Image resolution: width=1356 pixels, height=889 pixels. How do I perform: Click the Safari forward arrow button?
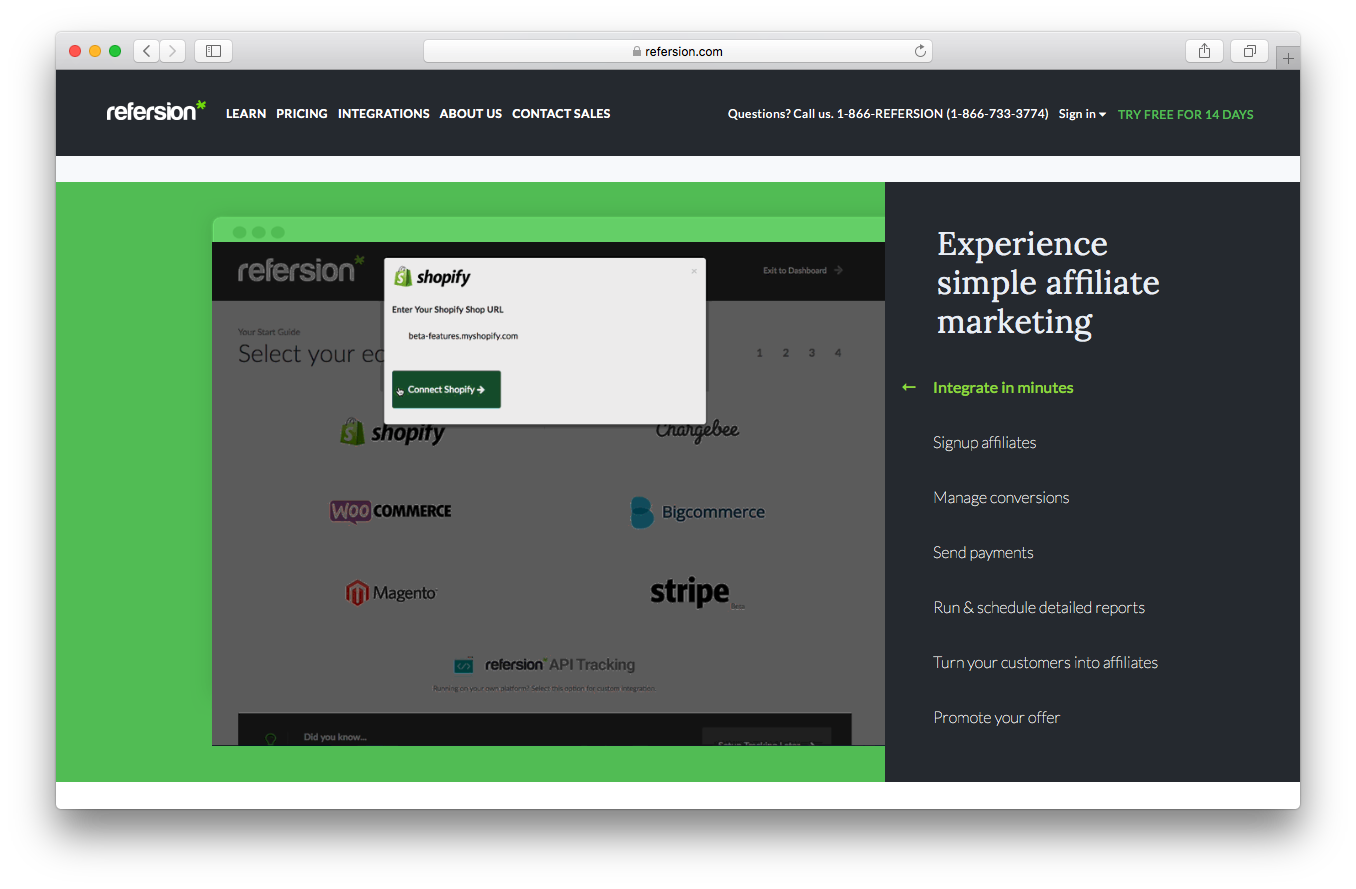click(173, 51)
